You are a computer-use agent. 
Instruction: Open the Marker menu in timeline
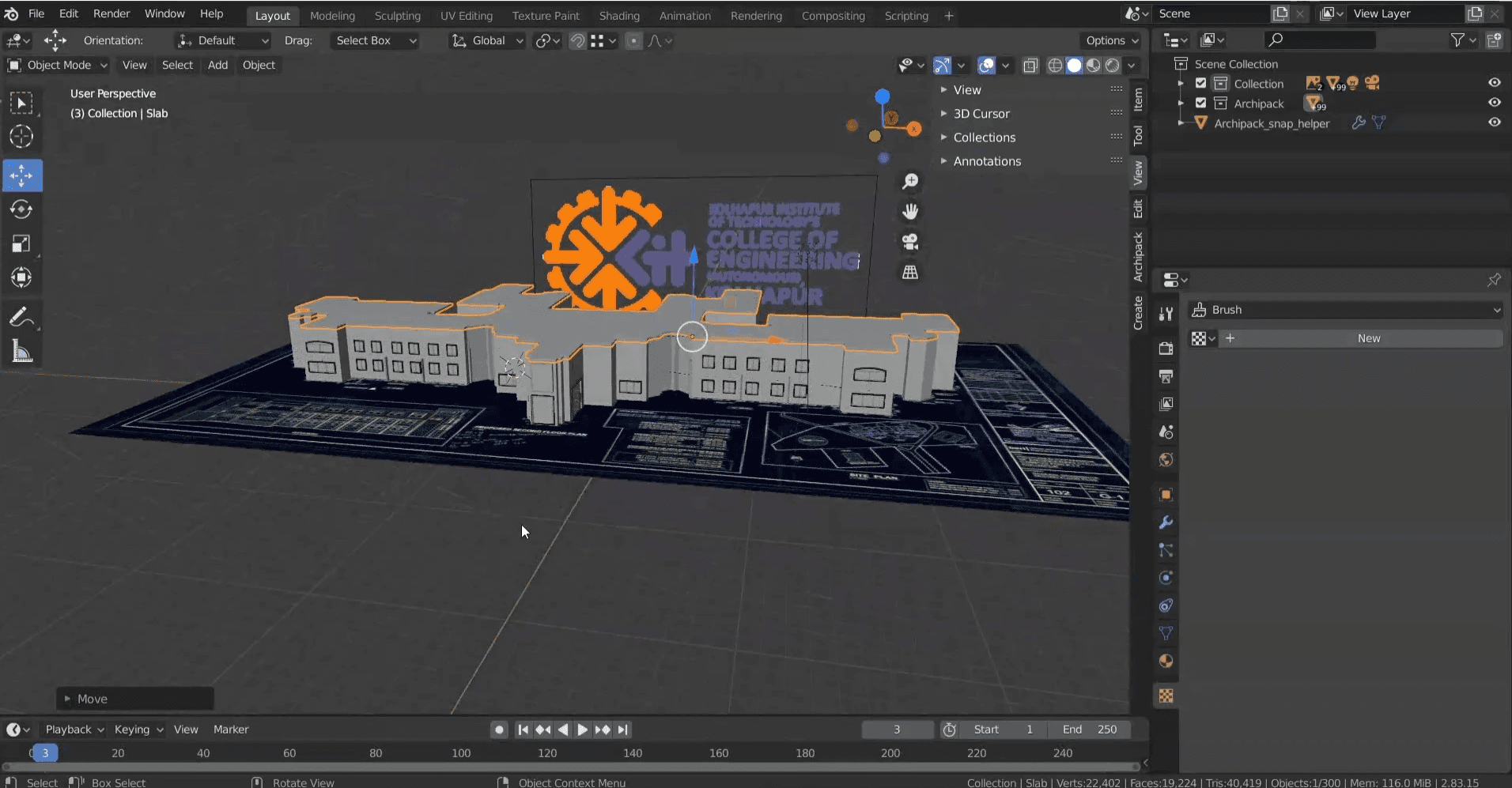[x=231, y=730]
